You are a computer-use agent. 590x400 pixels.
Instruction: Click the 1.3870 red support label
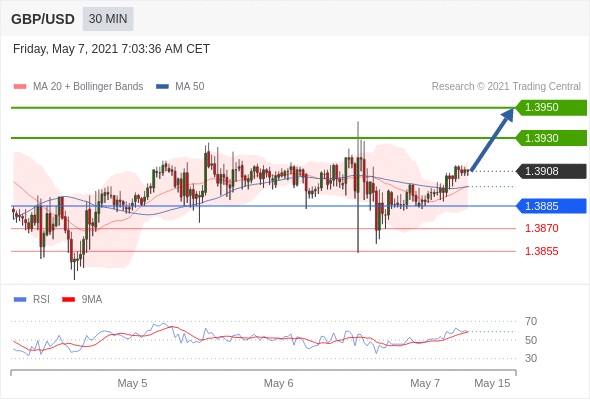click(x=541, y=228)
